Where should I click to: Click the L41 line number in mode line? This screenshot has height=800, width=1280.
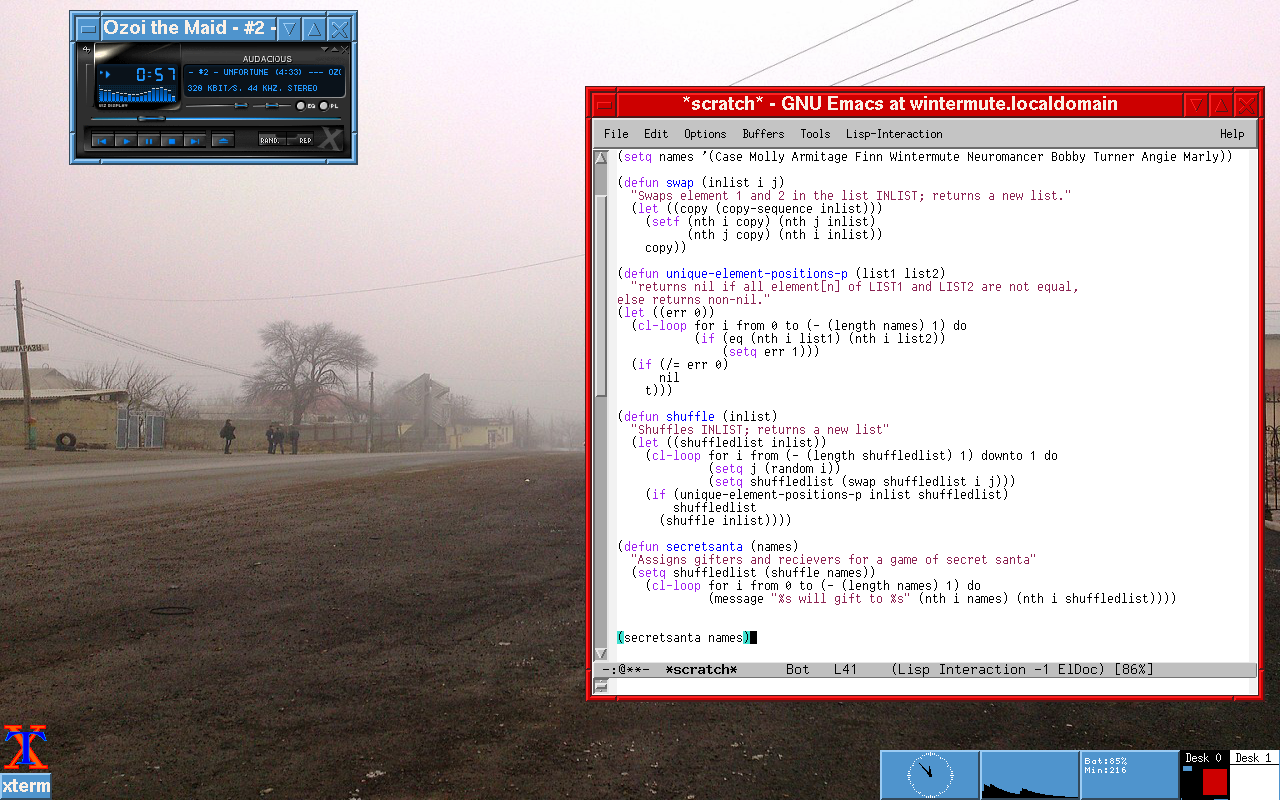click(844, 669)
